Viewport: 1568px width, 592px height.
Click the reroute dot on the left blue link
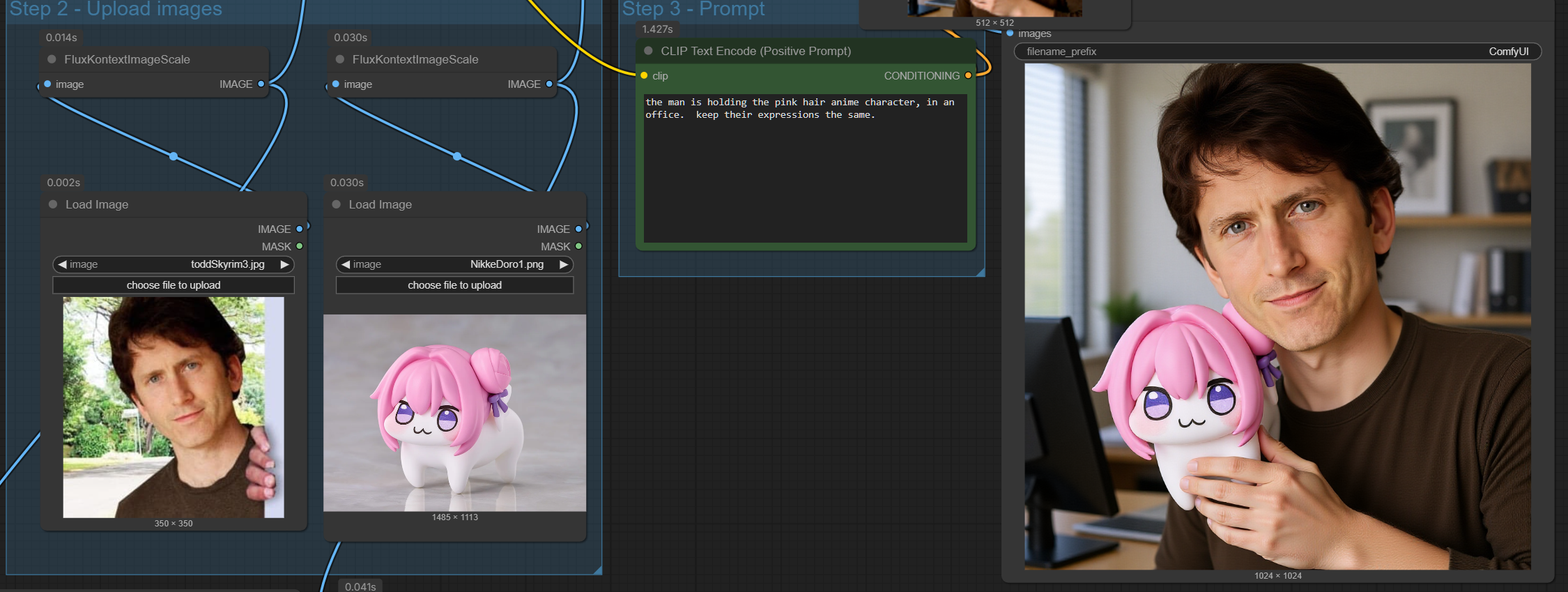coord(174,156)
